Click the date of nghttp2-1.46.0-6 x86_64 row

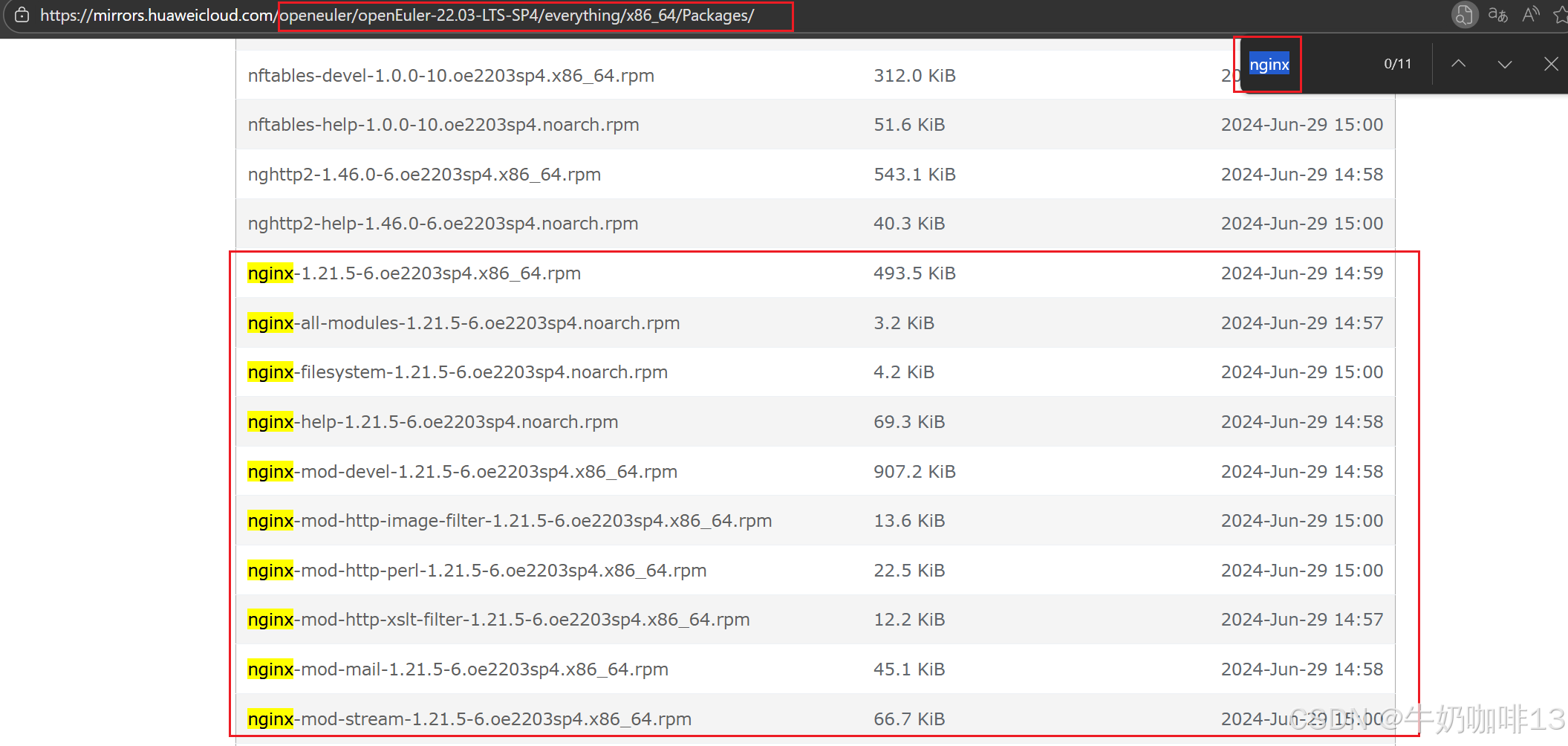1302,175
